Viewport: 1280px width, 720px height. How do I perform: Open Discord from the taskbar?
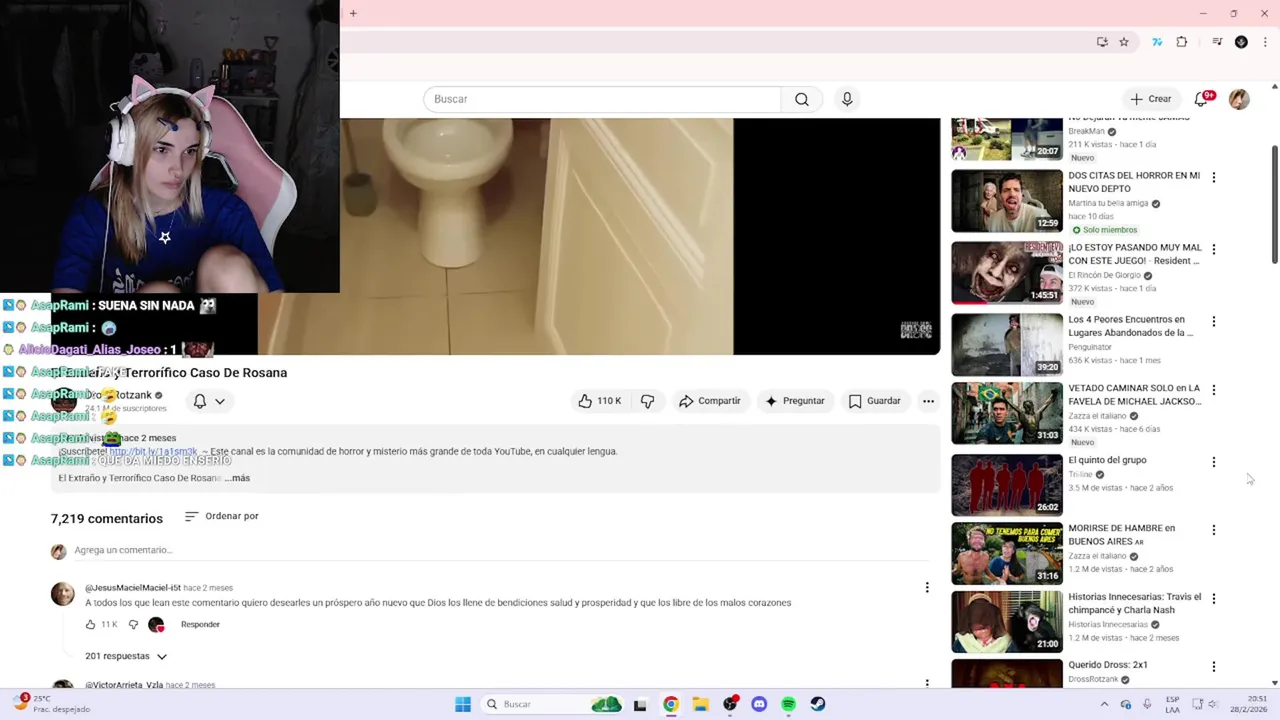[x=759, y=704]
